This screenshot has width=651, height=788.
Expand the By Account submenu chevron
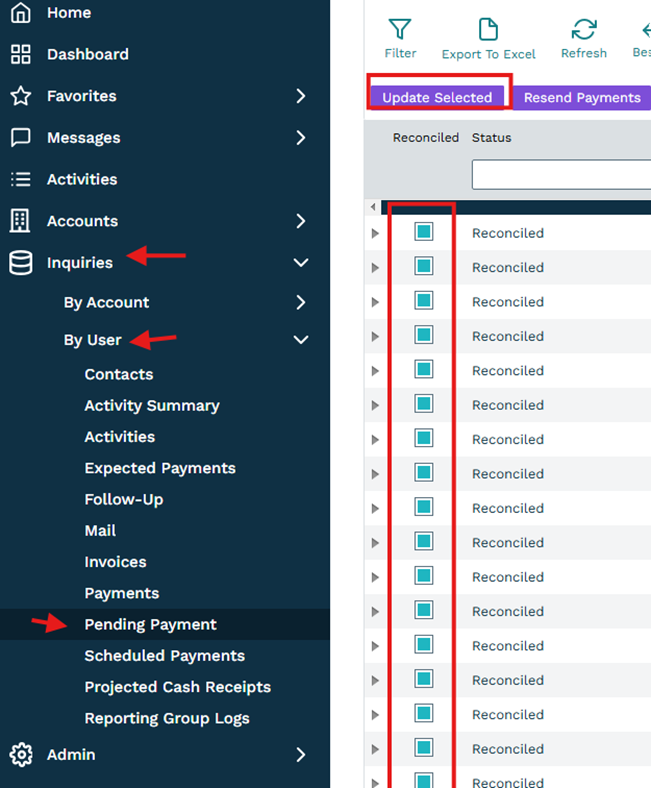300,302
